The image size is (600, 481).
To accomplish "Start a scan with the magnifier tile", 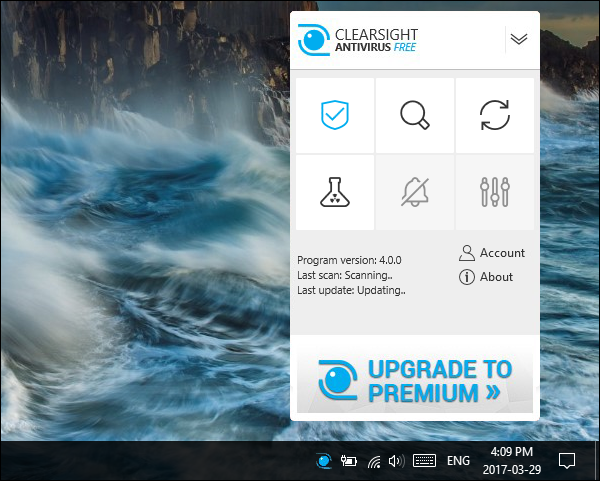I will pyautogui.click(x=415, y=115).
